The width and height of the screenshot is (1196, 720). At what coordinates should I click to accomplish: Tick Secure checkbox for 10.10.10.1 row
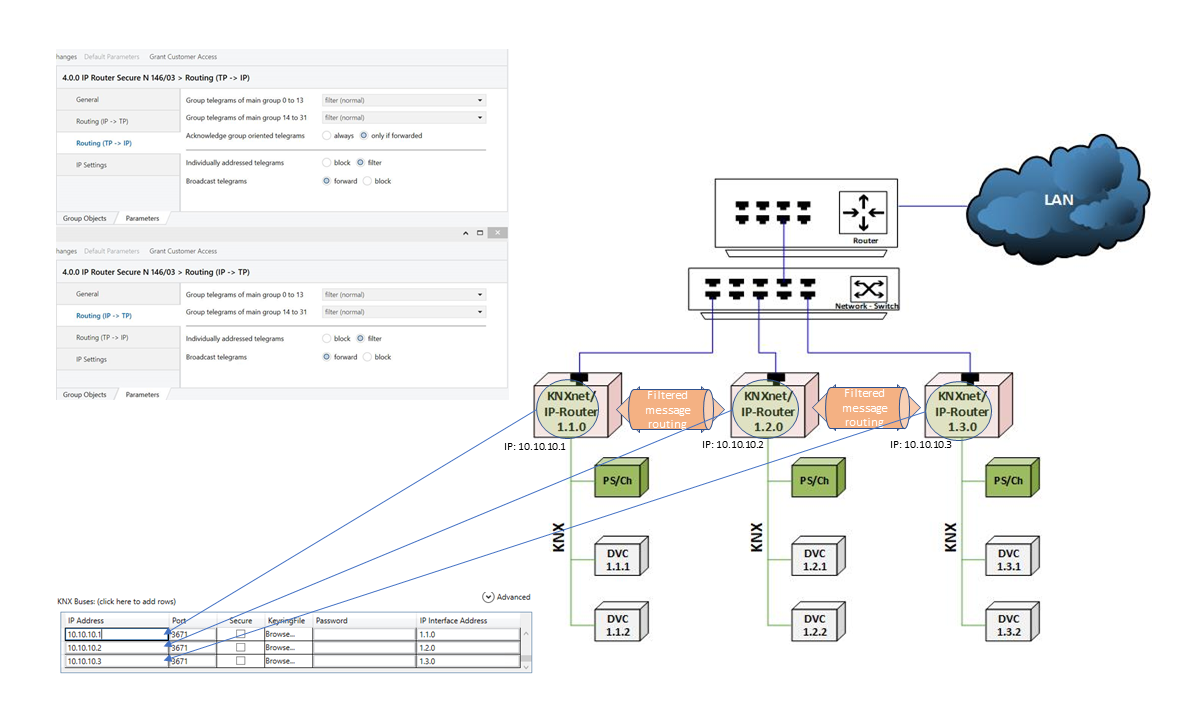coord(240,634)
